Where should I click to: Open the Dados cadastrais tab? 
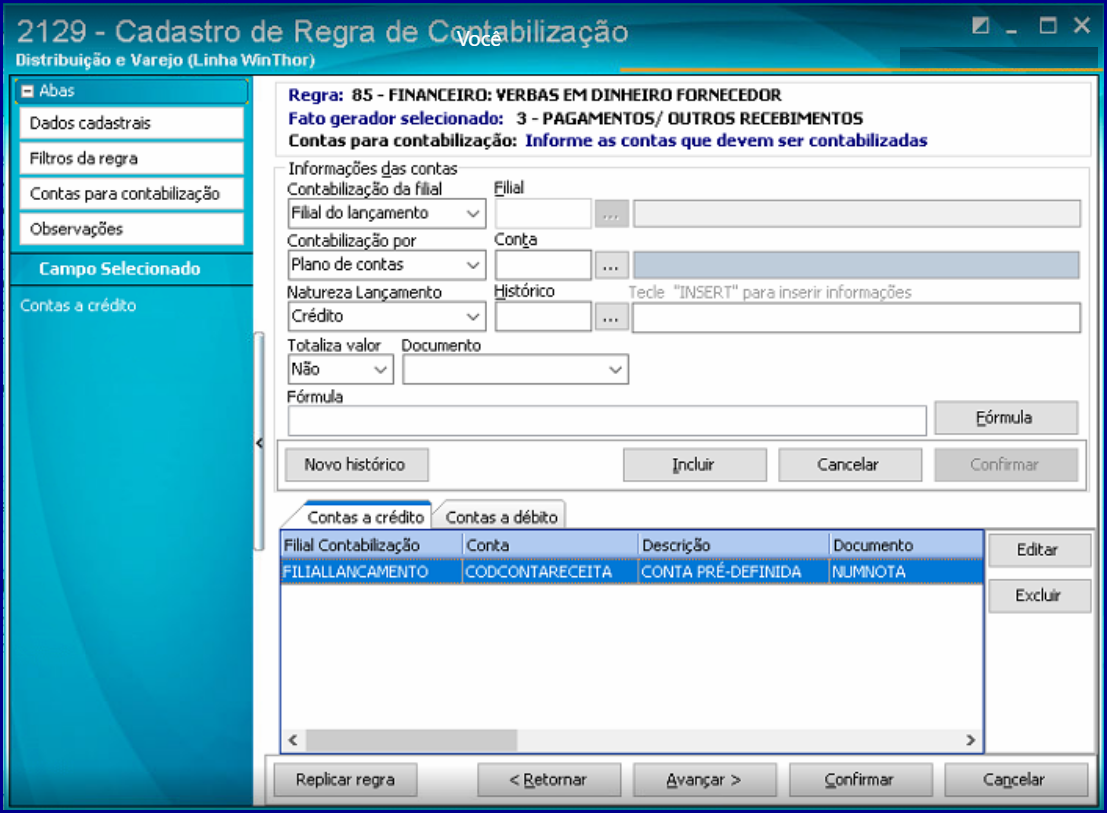point(131,123)
